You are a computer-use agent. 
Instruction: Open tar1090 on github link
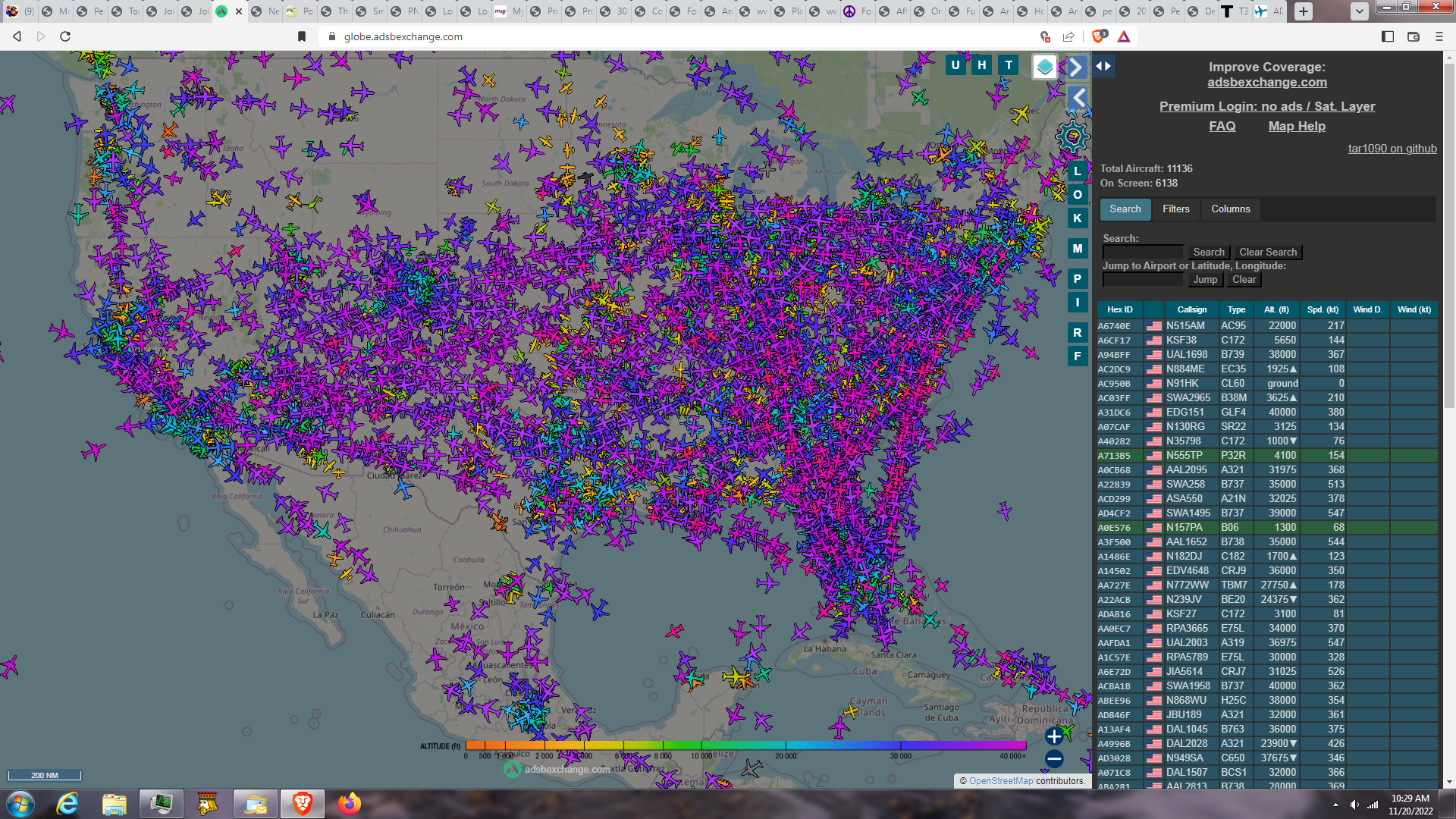[x=1392, y=149]
